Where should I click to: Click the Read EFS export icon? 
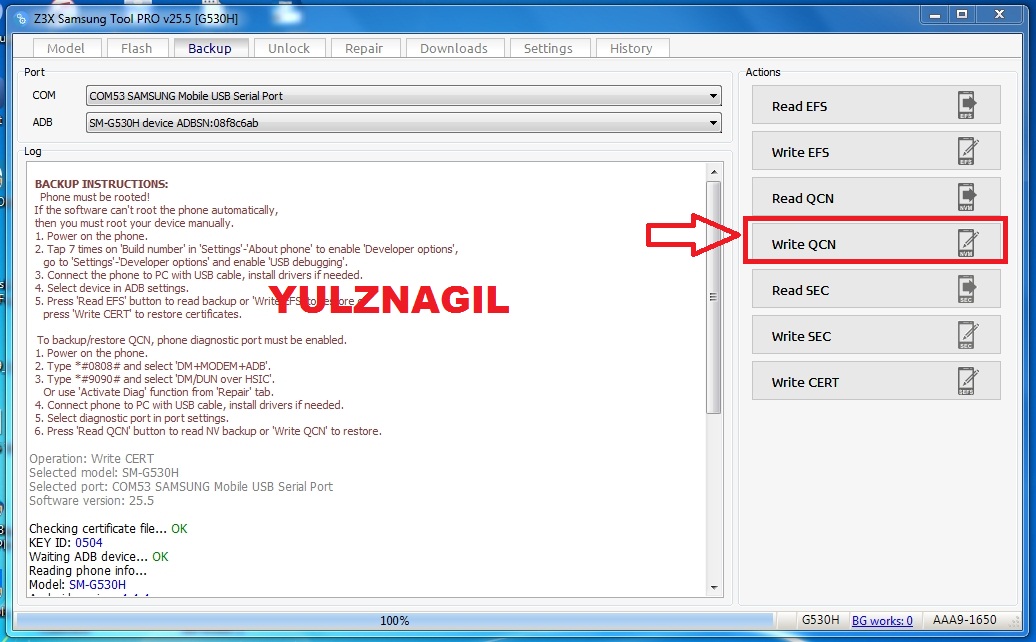point(967,105)
